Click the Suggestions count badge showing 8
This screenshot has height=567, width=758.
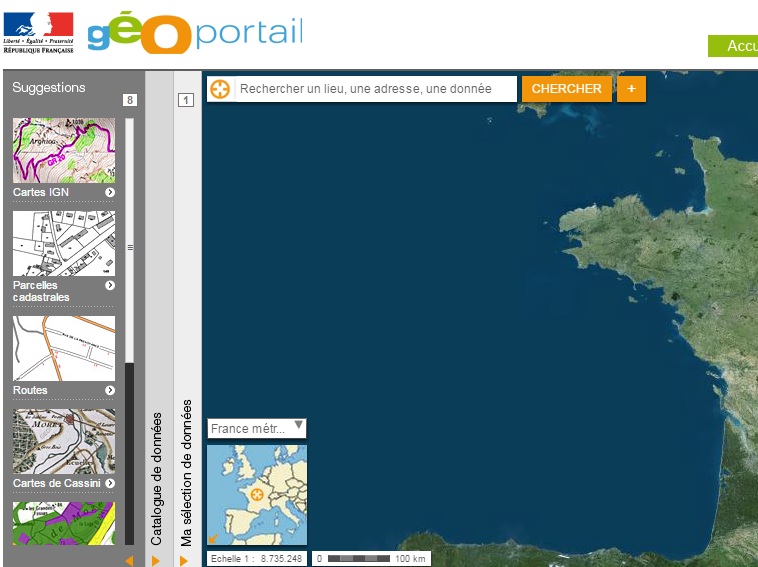point(130,100)
